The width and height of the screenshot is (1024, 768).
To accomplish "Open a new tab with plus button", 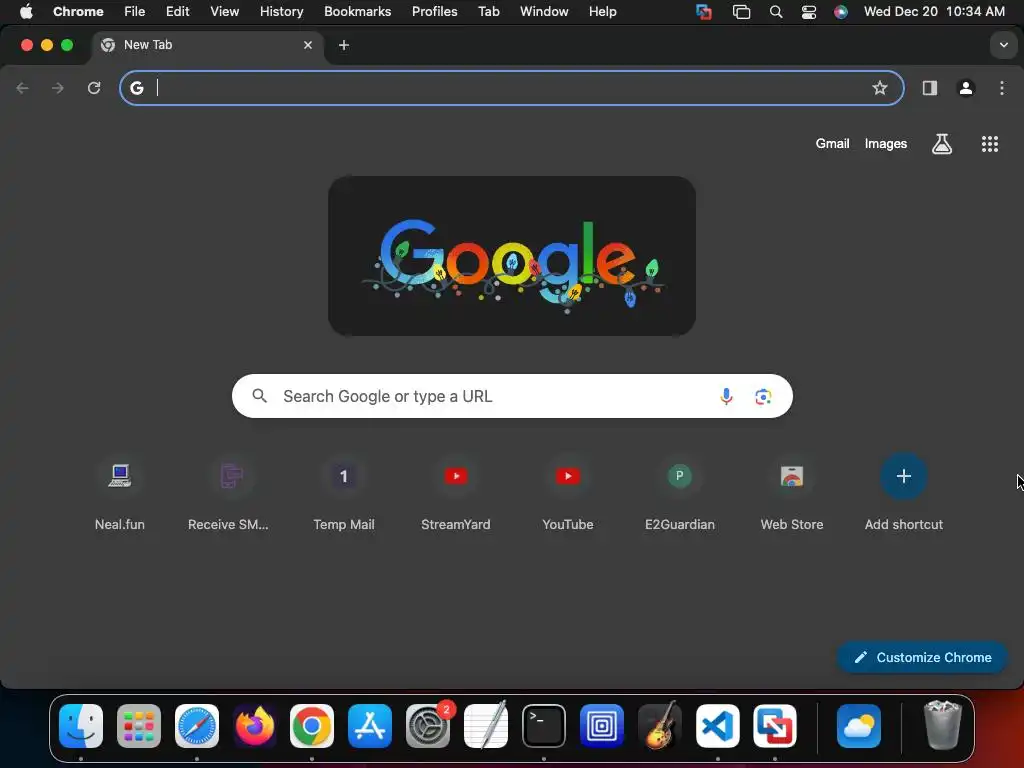I will click(344, 45).
